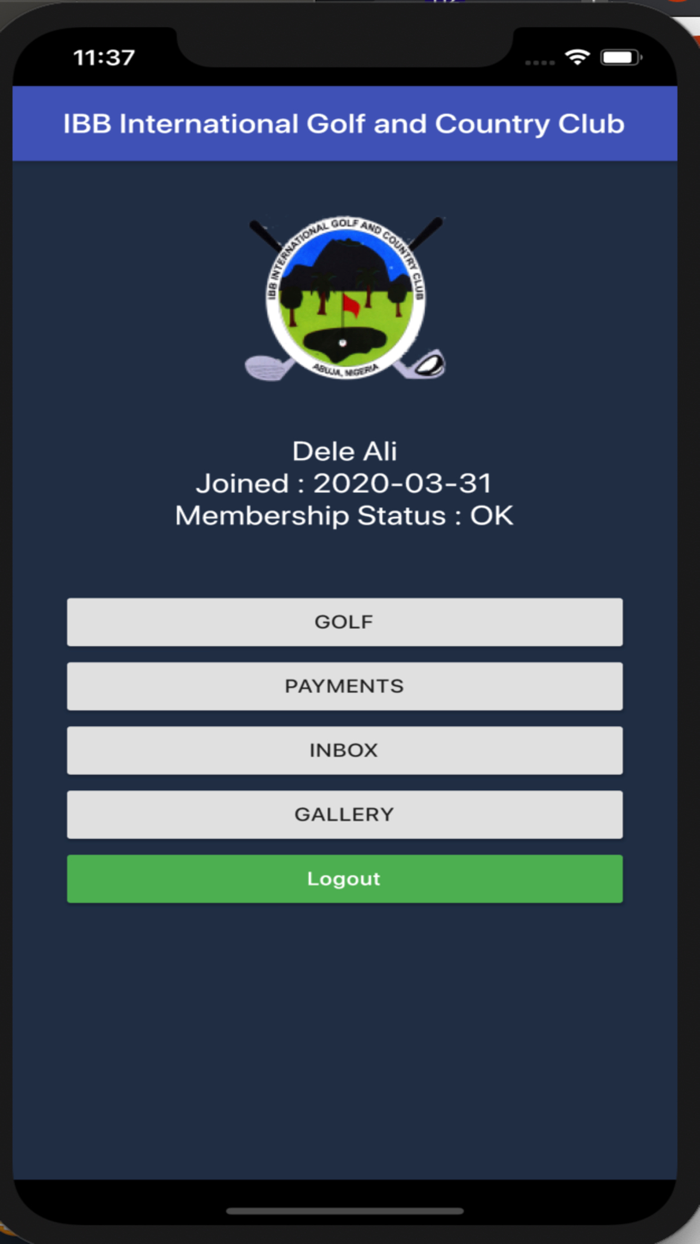Screen dimensions: 700x1244
Task: Tap the Membership Status line
Action: point(344,516)
